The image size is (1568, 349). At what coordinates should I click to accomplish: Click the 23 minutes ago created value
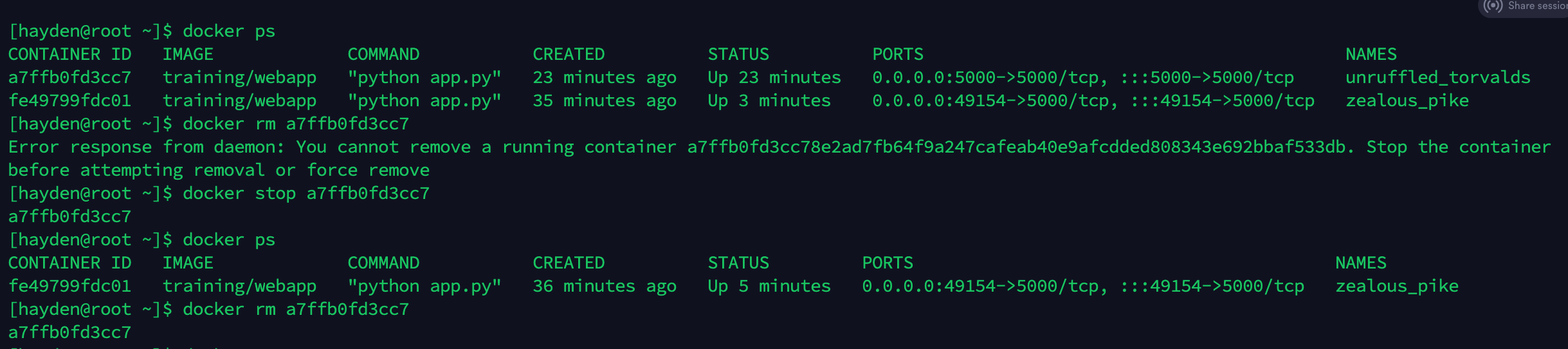604,78
